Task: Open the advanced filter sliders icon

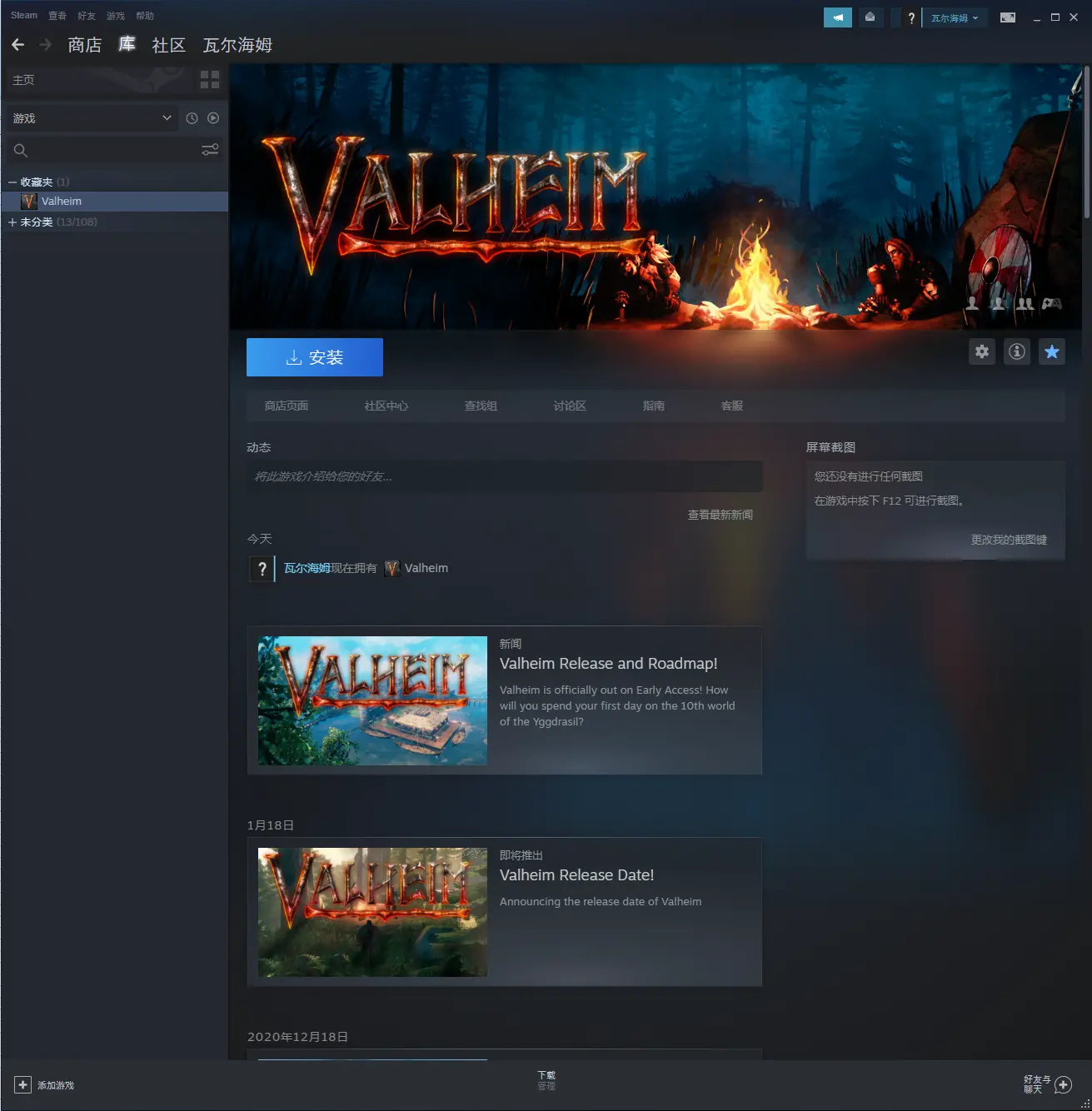Action: click(210, 150)
